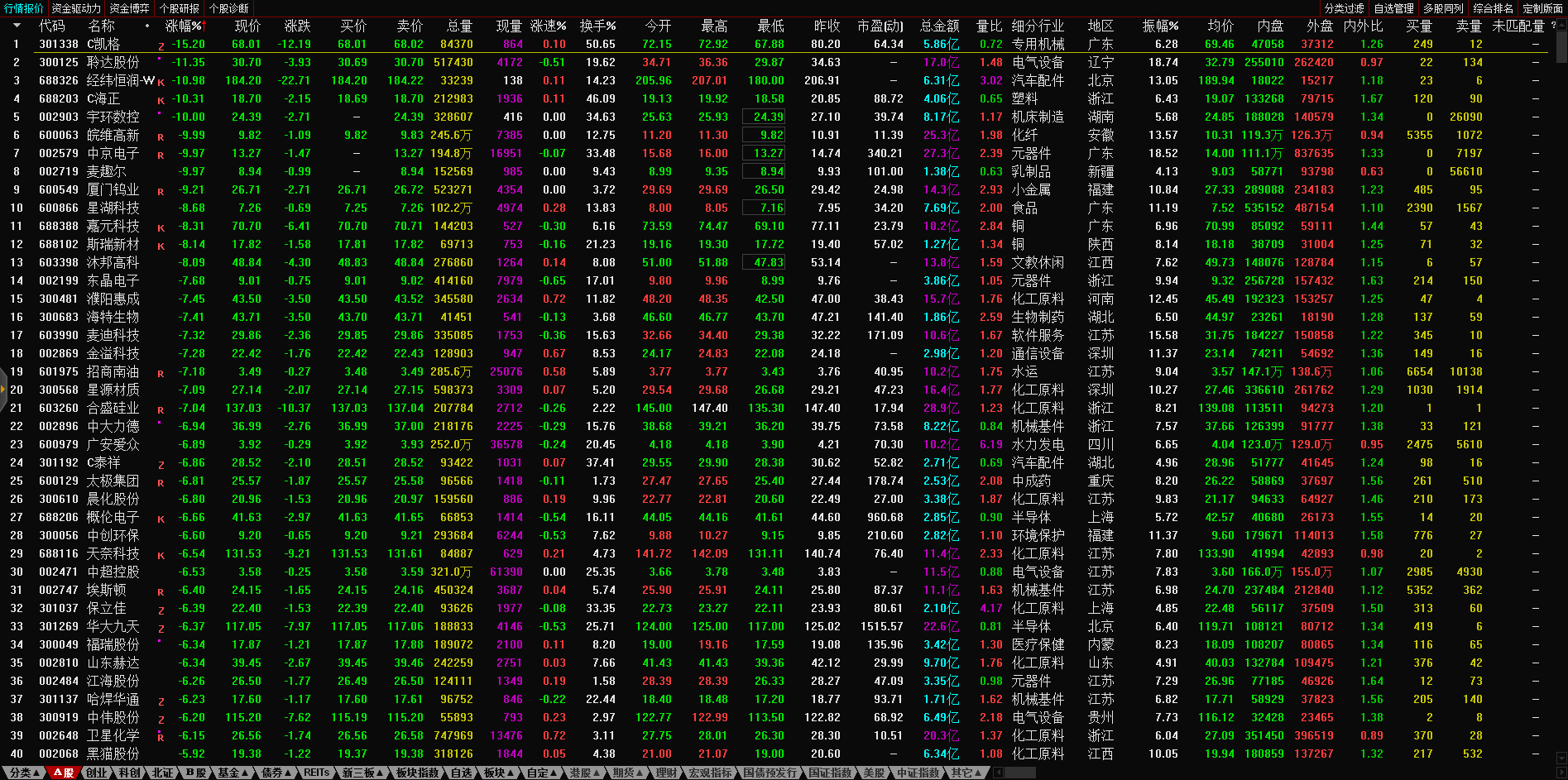Image resolution: width=1568 pixels, height=780 pixels.
Task: Click the scroll-up arrow at table top
Action: tap(1561, 26)
